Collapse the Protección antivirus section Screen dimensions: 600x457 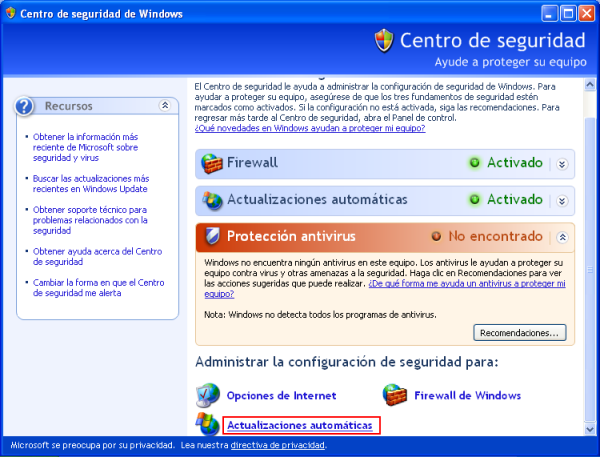point(562,237)
